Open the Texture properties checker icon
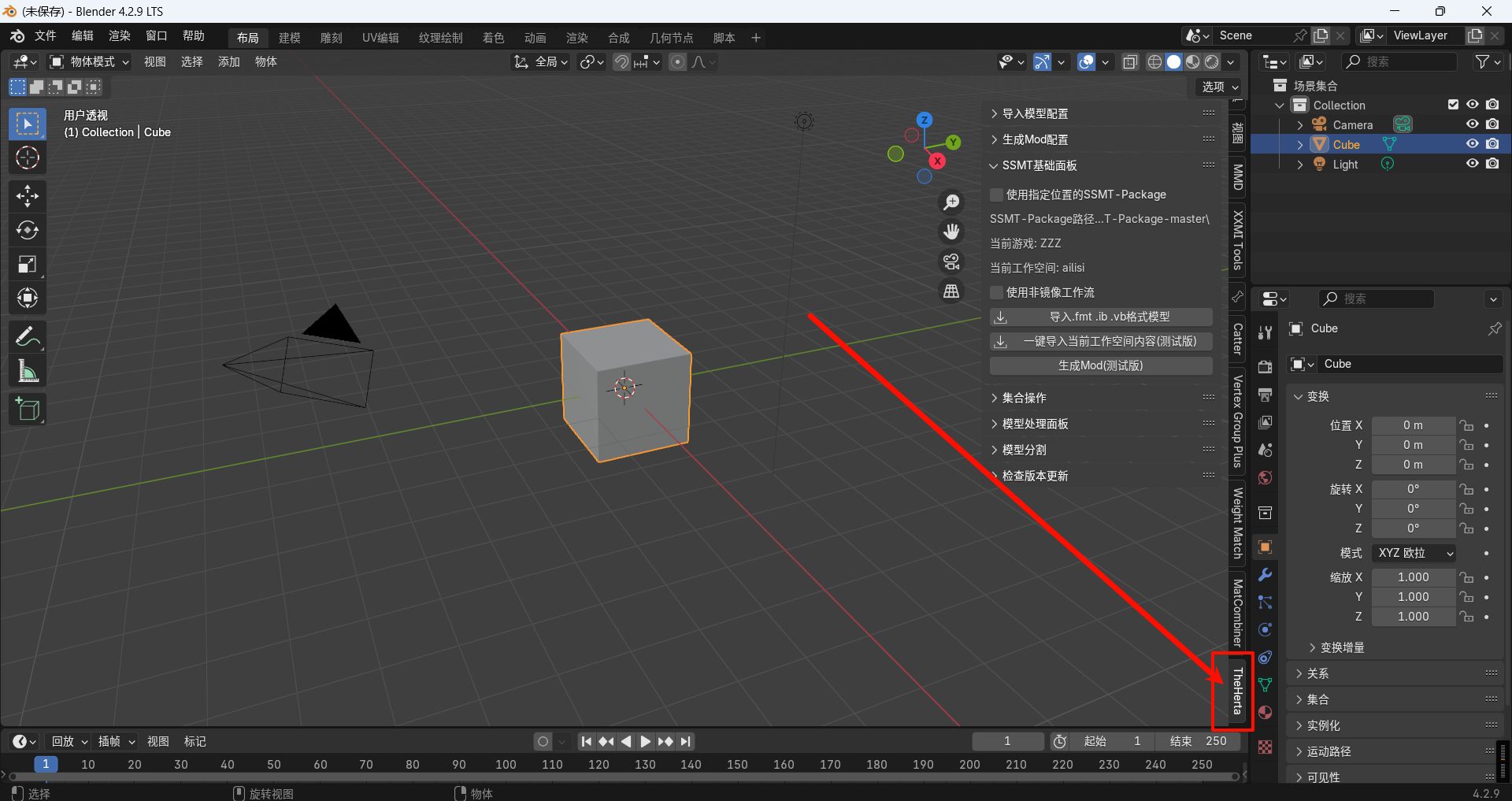This screenshot has width=1512, height=801. 1265,747
